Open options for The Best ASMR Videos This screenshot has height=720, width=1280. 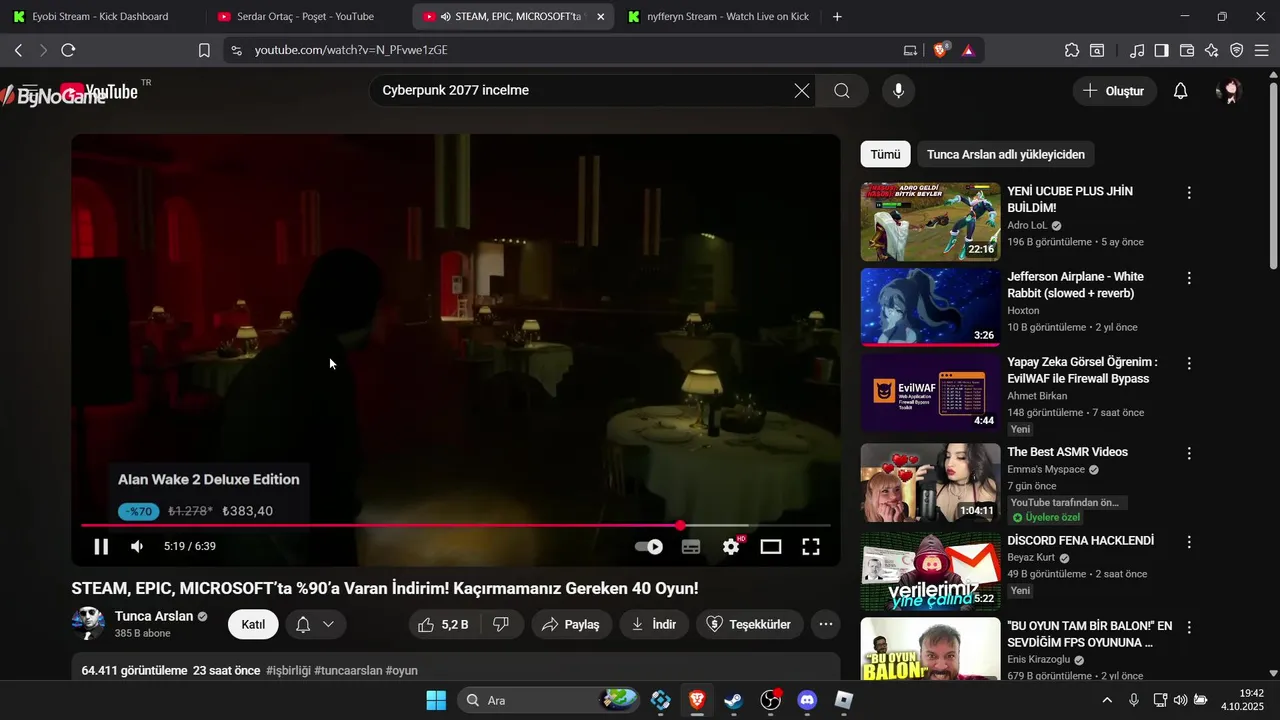(1189, 453)
